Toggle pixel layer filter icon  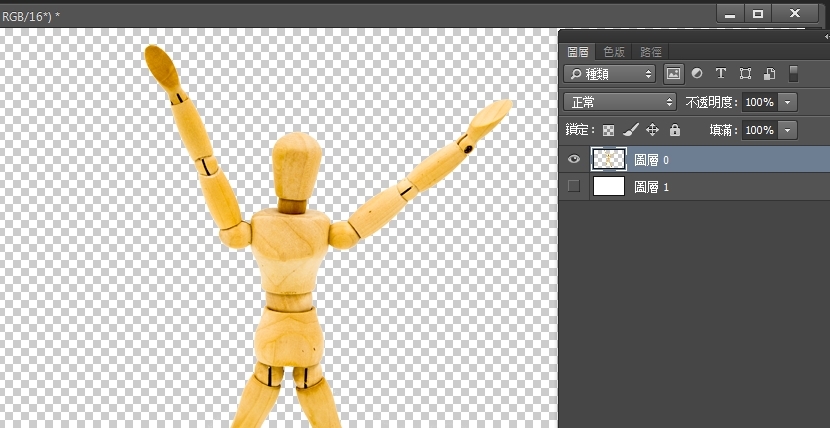coord(673,74)
